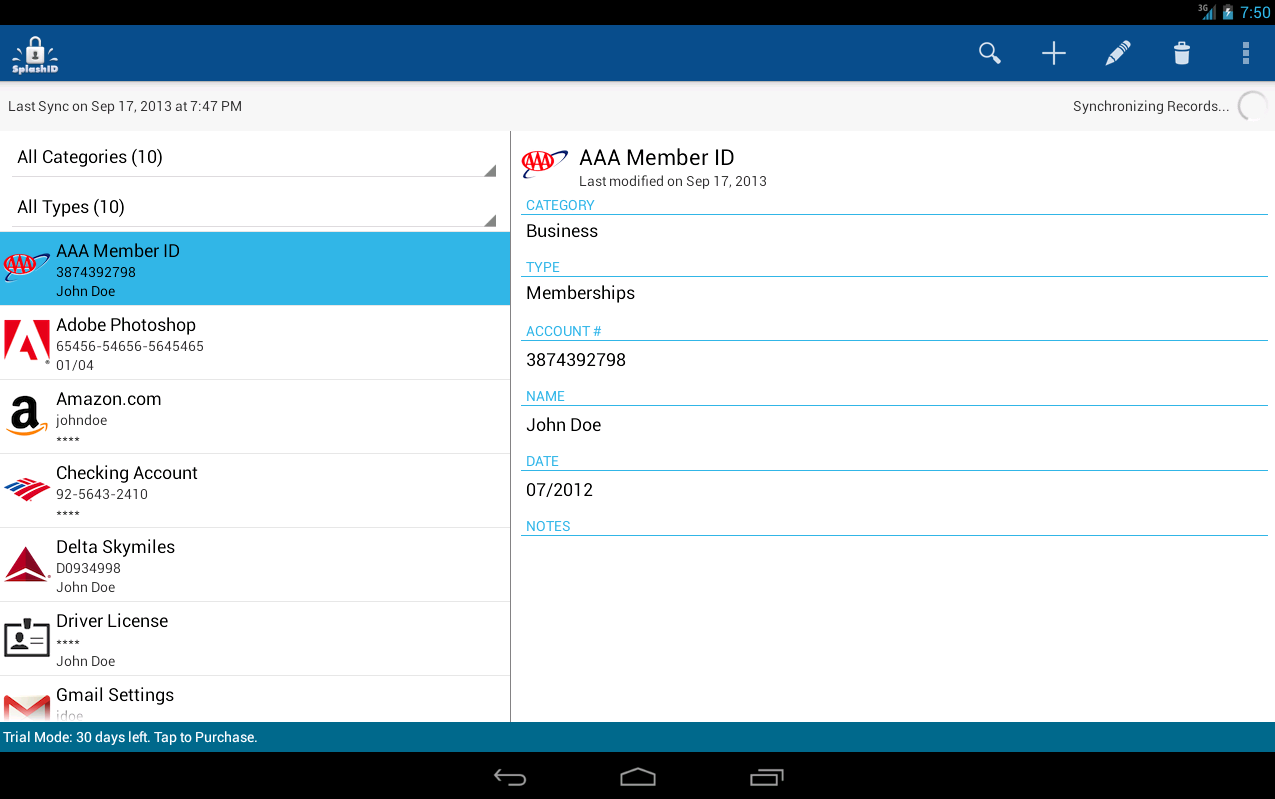Tap the account number 3874392798 field
1275x799 pixels.
pos(894,360)
